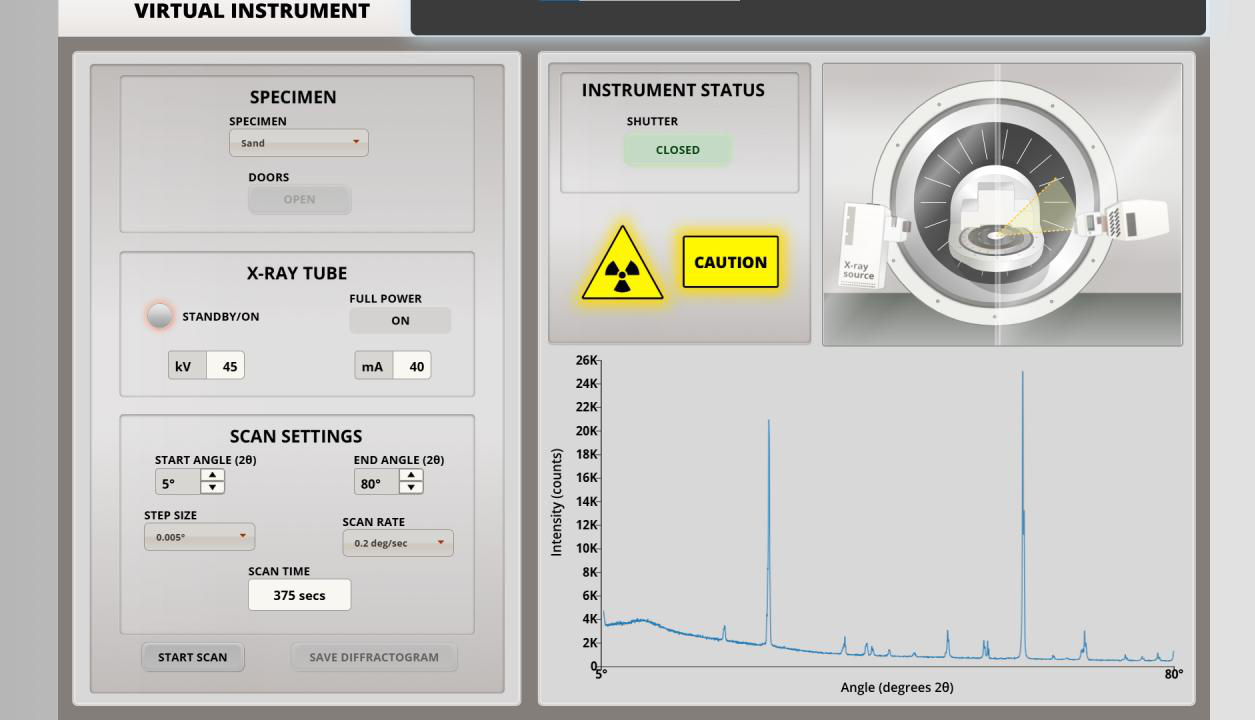This screenshot has height=720, width=1255.
Task: Click the SCAN SETTINGS heading
Action: tap(296, 437)
